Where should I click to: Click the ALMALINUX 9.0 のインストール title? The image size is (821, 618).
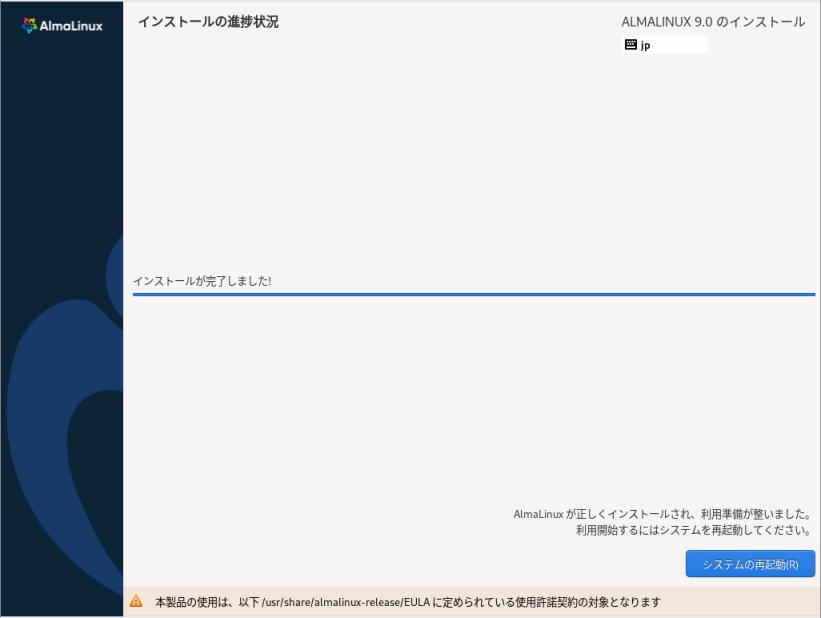tap(713, 22)
